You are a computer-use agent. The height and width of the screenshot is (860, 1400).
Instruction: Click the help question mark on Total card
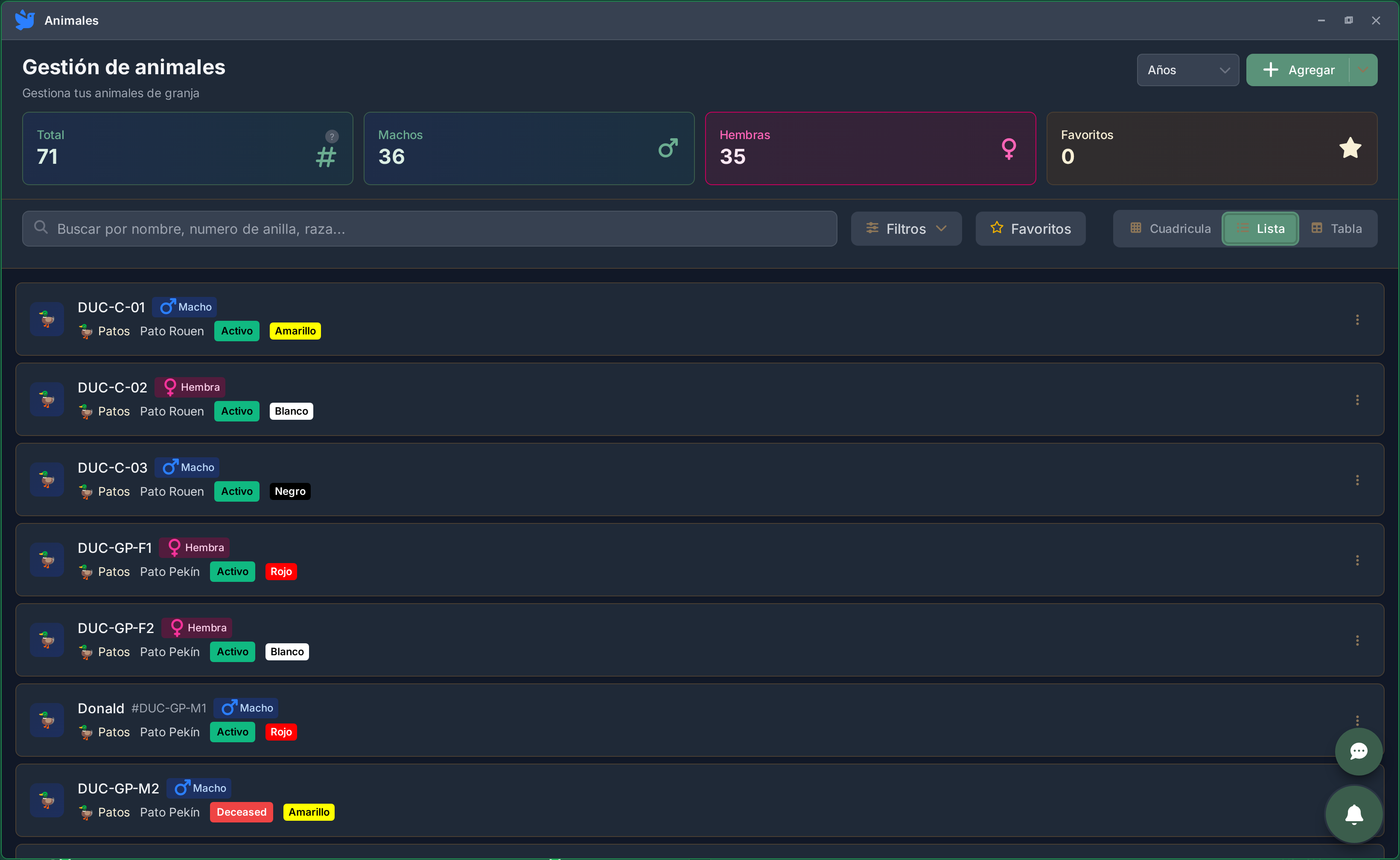point(332,137)
